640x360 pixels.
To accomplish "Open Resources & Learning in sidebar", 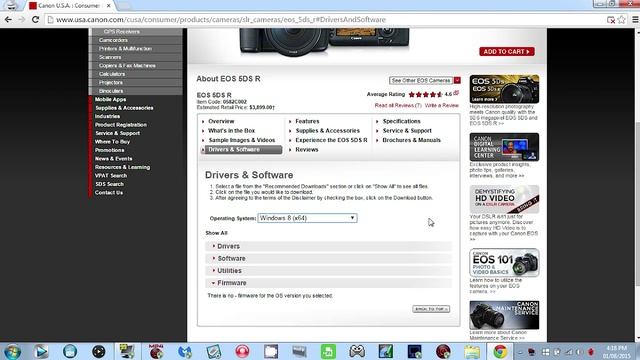I will tap(122, 167).
